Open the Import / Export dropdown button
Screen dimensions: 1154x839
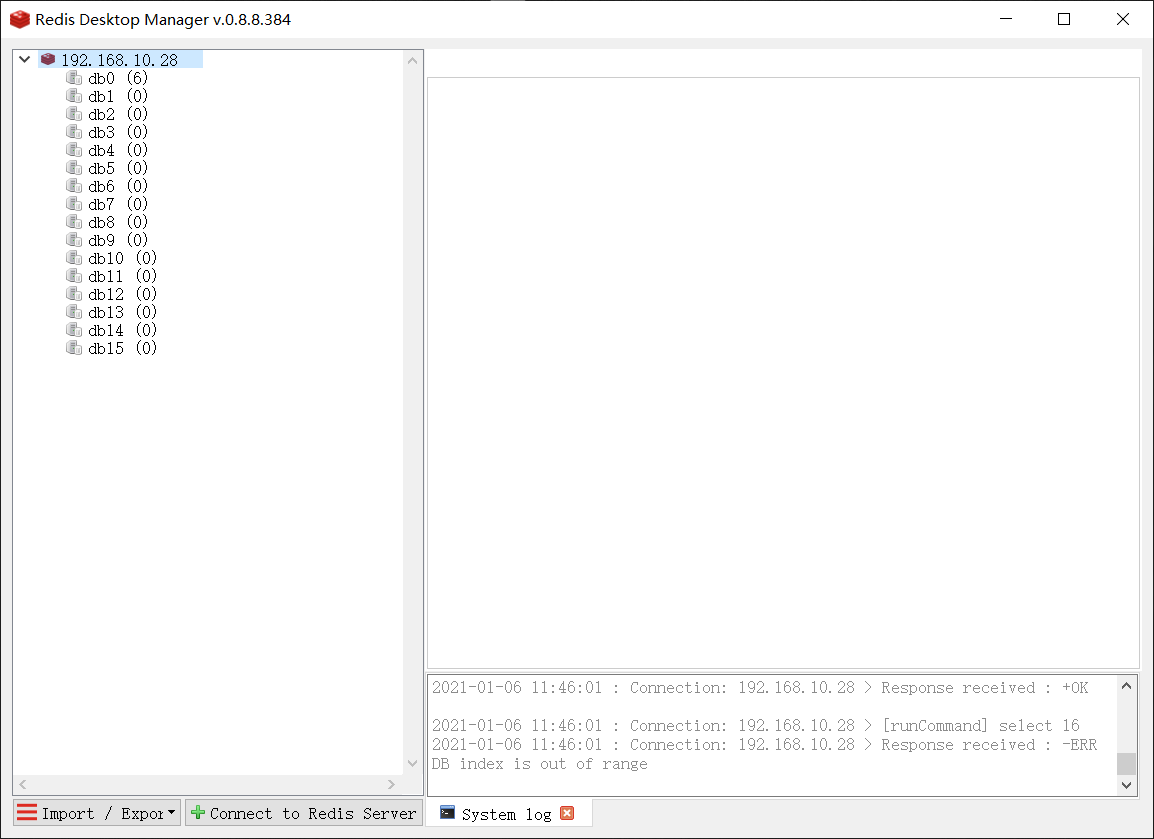click(x=97, y=813)
